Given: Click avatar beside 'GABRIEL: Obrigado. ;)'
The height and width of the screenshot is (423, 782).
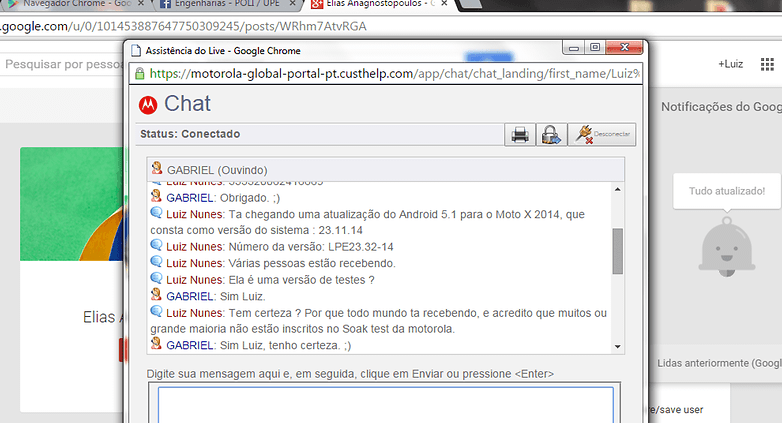Looking at the screenshot, I should click(x=156, y=196).
